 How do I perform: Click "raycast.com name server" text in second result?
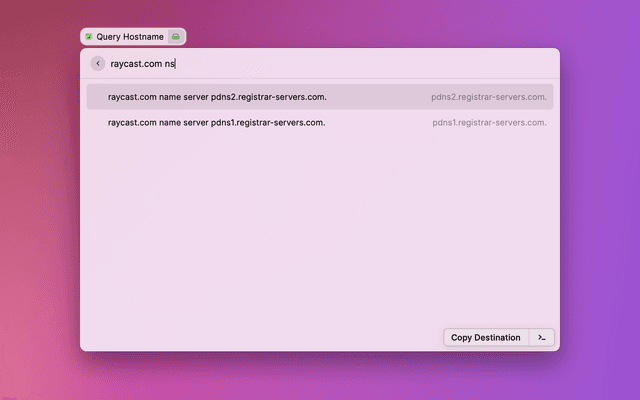[x=158, y=122]
